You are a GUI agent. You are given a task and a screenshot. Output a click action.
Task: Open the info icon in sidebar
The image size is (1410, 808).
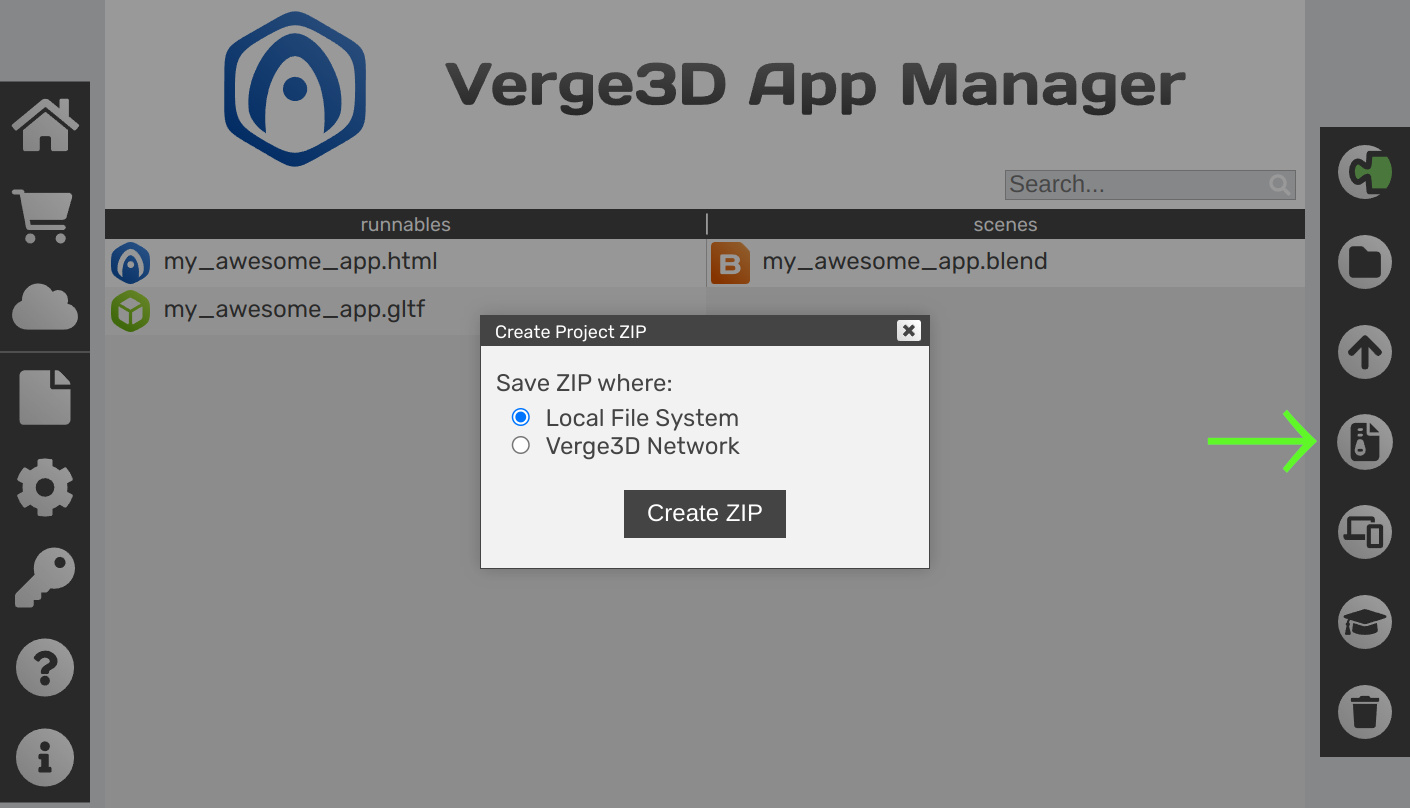click(45, 758)
